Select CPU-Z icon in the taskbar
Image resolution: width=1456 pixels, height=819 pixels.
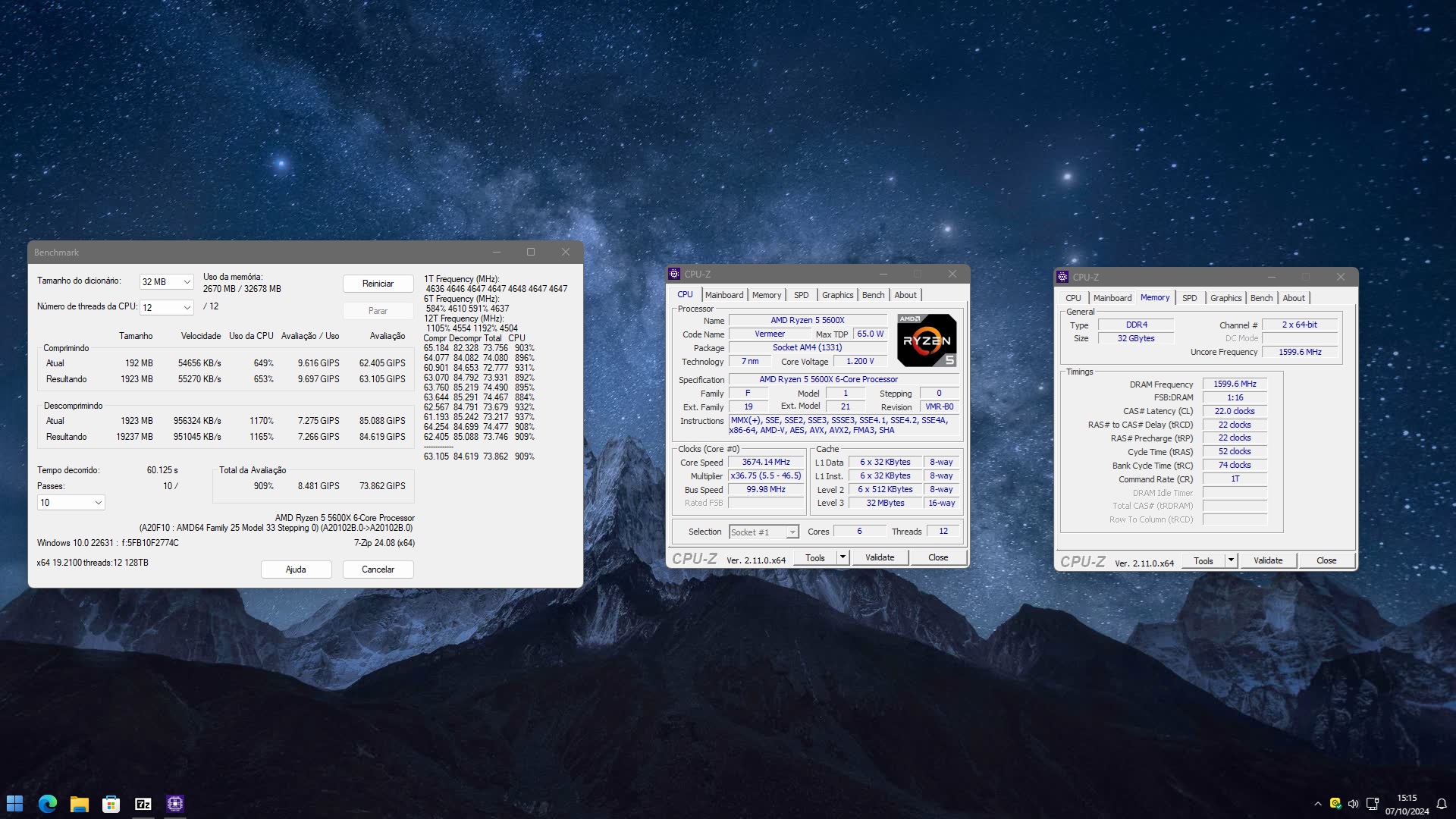[175, 804]
